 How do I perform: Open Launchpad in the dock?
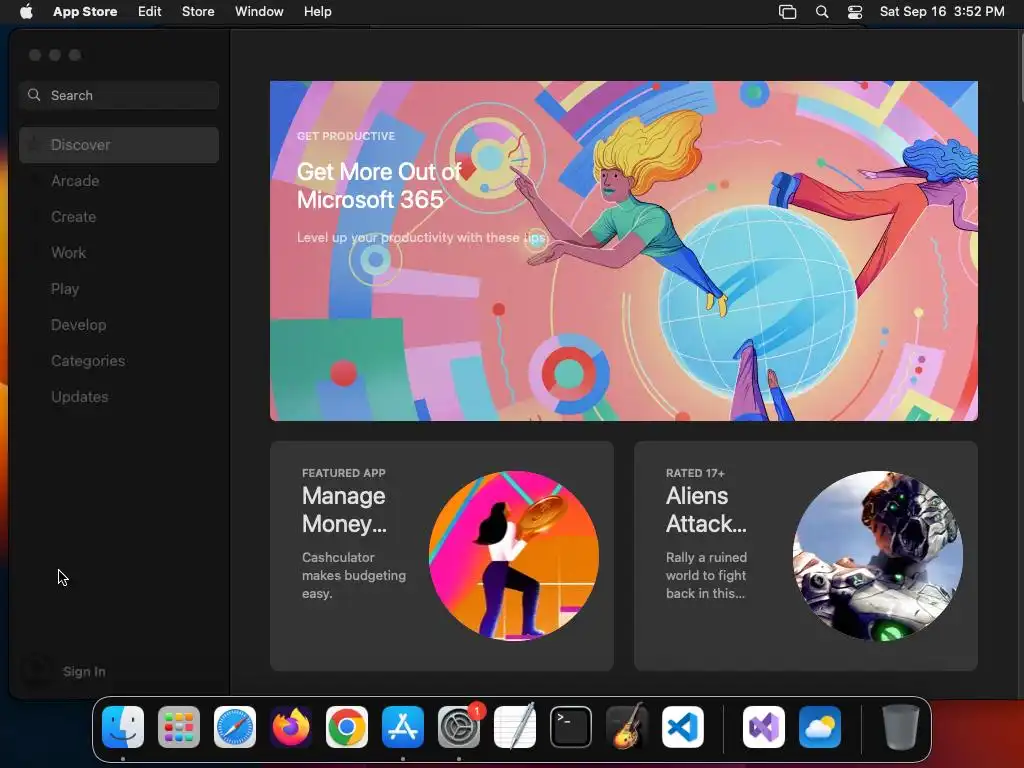click(179, 727)
